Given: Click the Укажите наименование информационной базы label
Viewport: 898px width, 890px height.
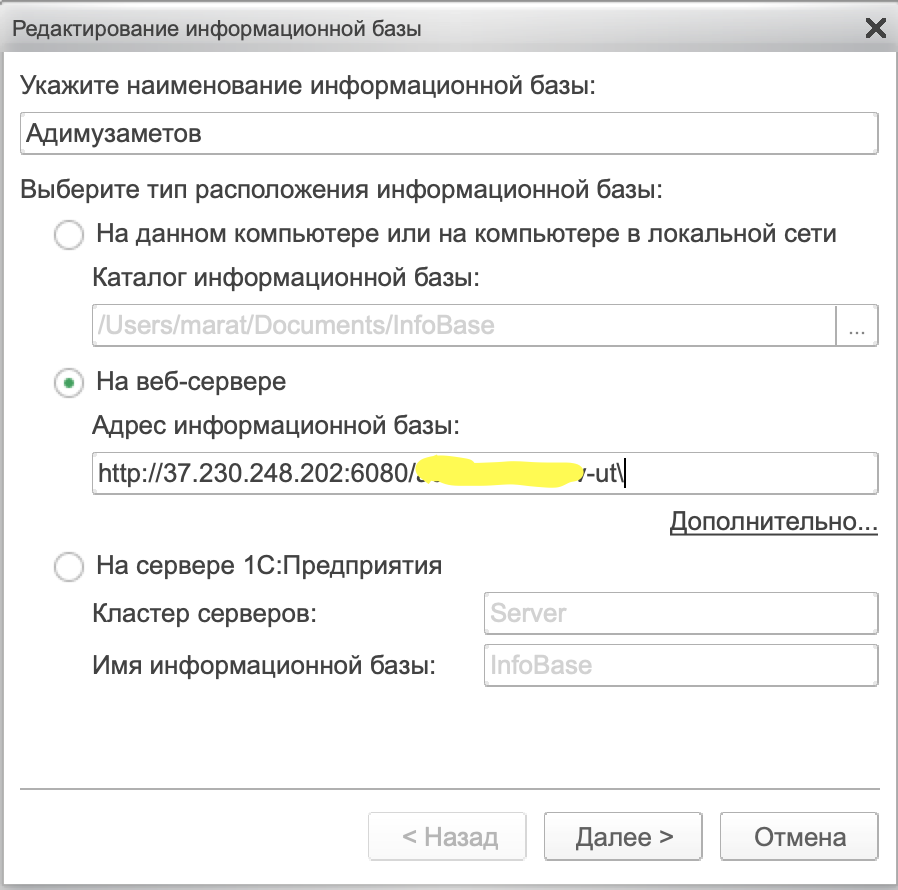Looking at the screenshot, I should coord(308,85).
